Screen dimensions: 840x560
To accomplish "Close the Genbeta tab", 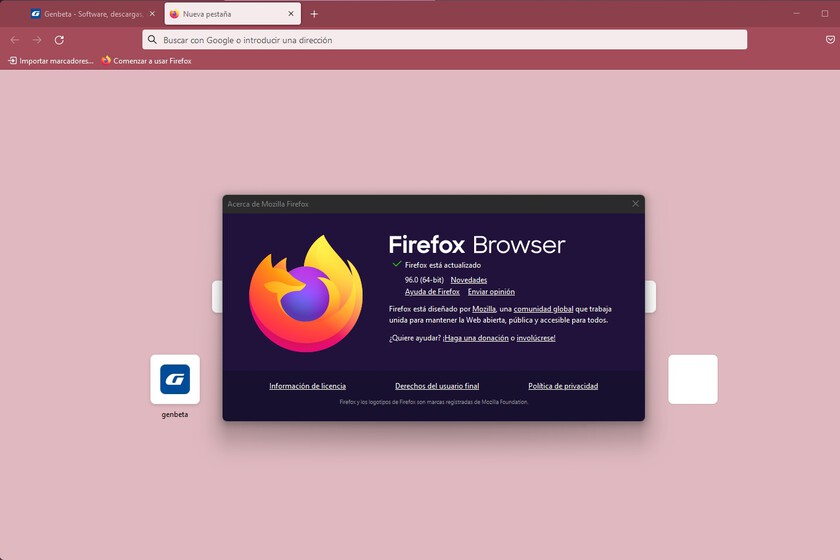I will (152, 14).
